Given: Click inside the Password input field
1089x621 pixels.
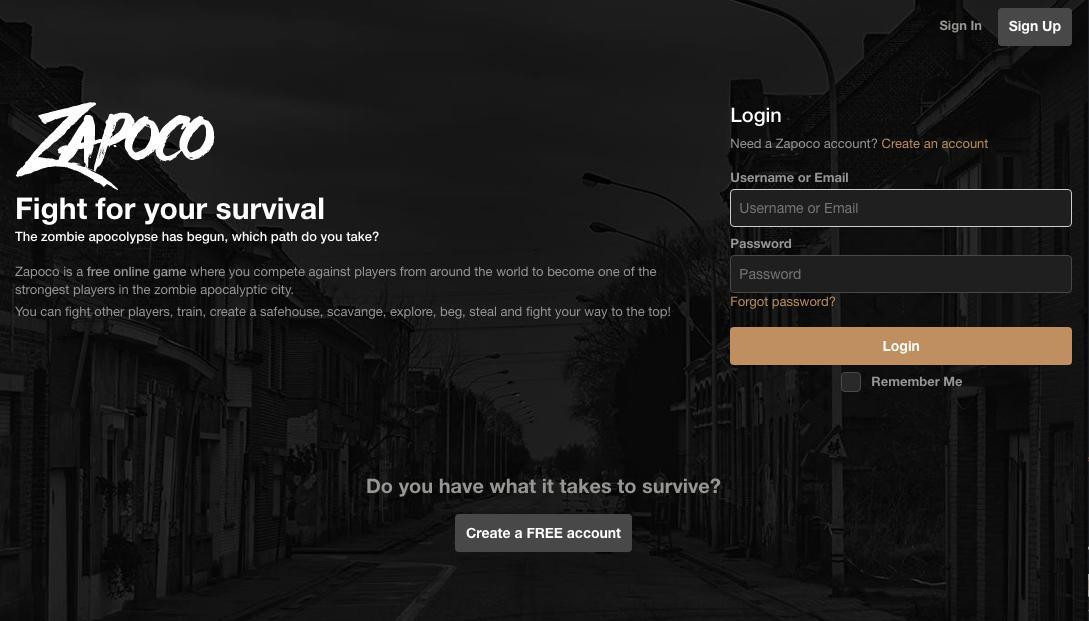Looking at the screenshot, I should tap(900, 274).
